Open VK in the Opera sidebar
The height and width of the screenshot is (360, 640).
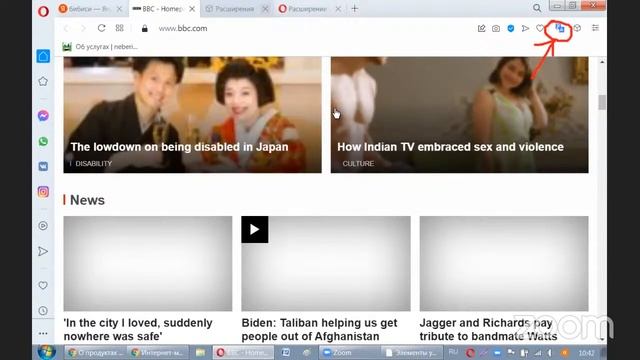[43, 166]
